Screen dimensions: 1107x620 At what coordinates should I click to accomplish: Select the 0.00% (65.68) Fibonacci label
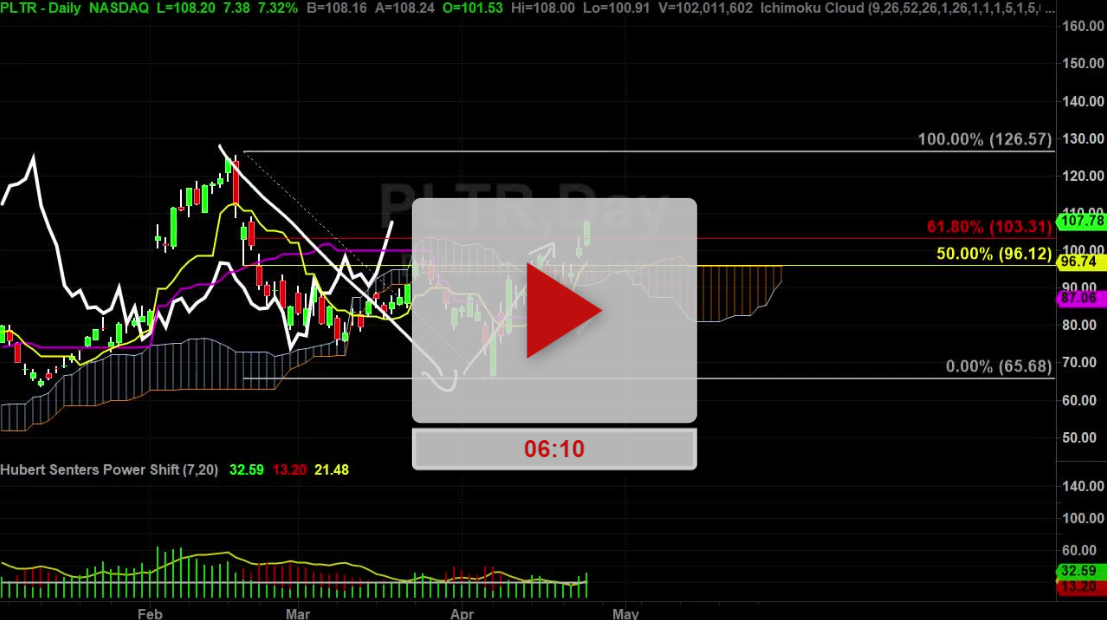click(999, 366)
